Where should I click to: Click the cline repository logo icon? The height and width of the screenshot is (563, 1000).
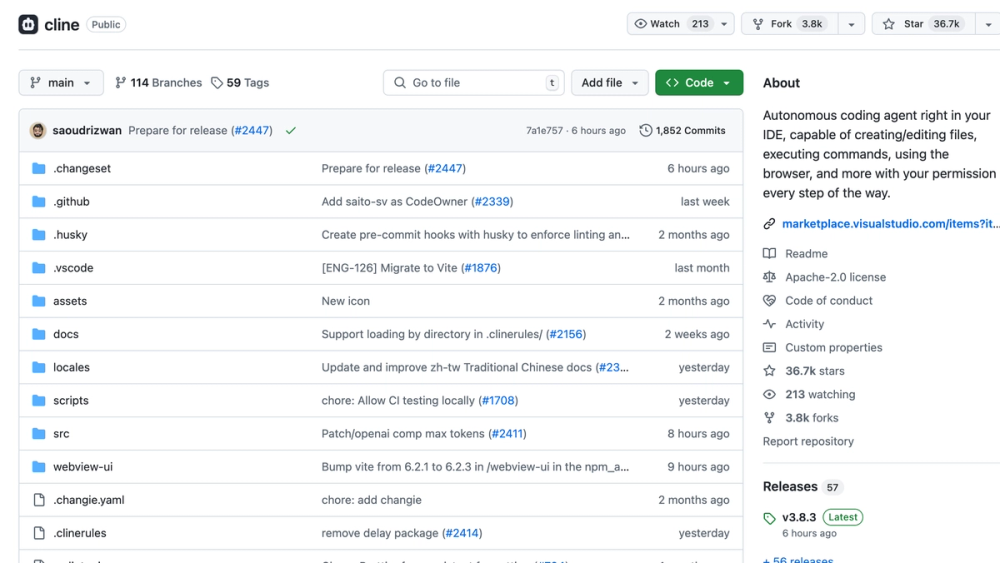click(x=28, y=24)
